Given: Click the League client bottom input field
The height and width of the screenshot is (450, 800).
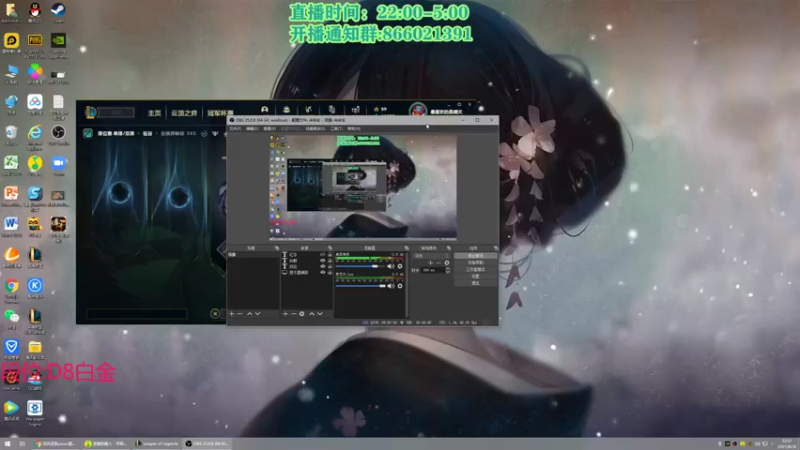Looking at the screenshot, I should (x=137, y=314).
